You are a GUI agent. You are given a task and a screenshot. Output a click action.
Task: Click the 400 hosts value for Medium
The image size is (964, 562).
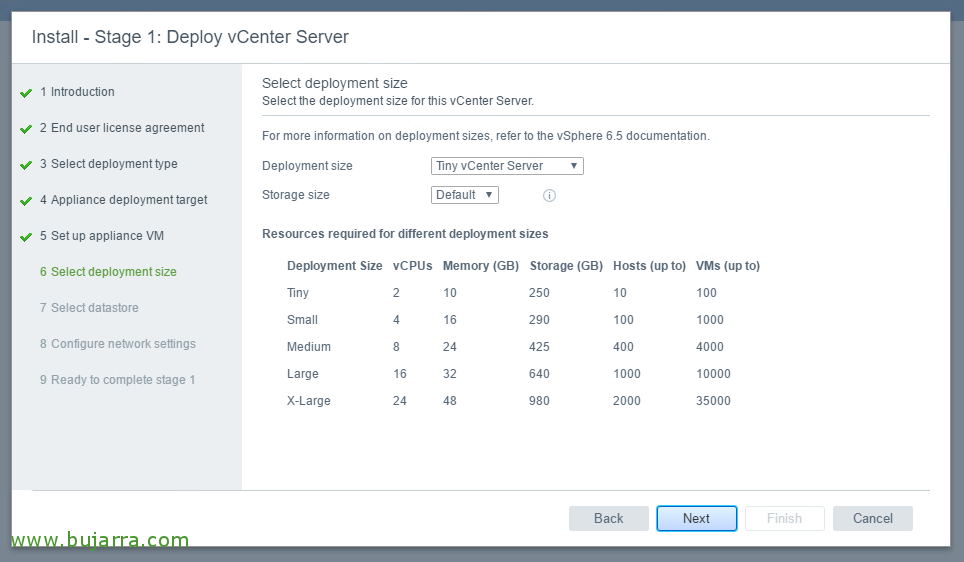(x=623, y=347)
